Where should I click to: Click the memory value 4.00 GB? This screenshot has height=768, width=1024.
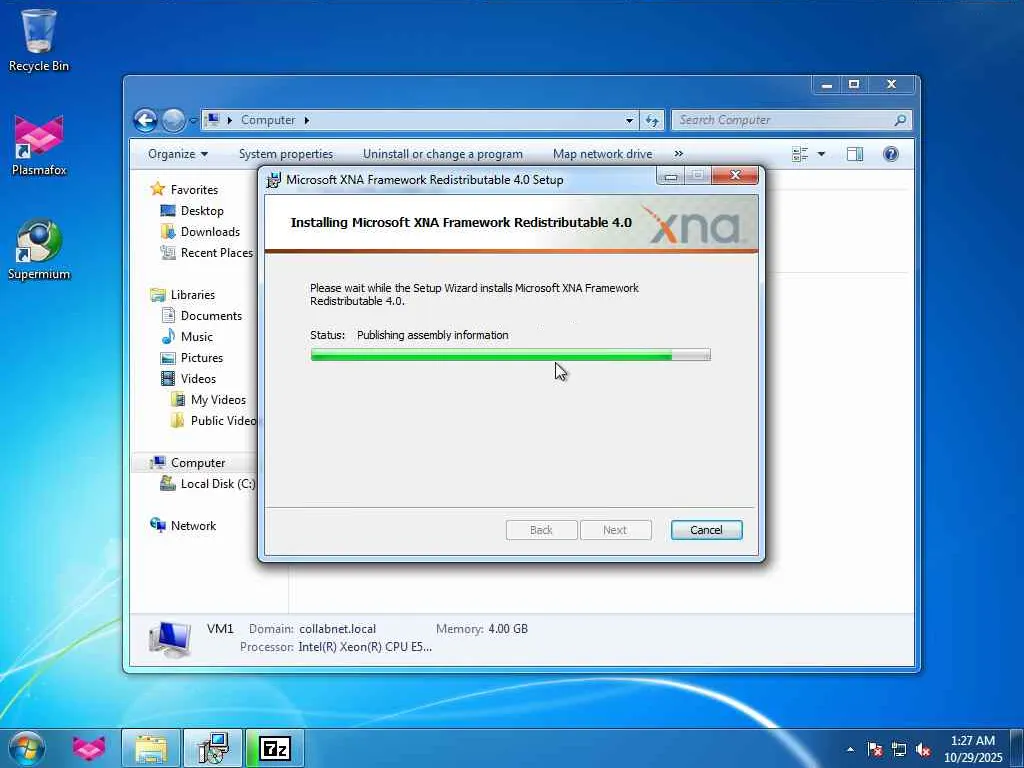508,629
